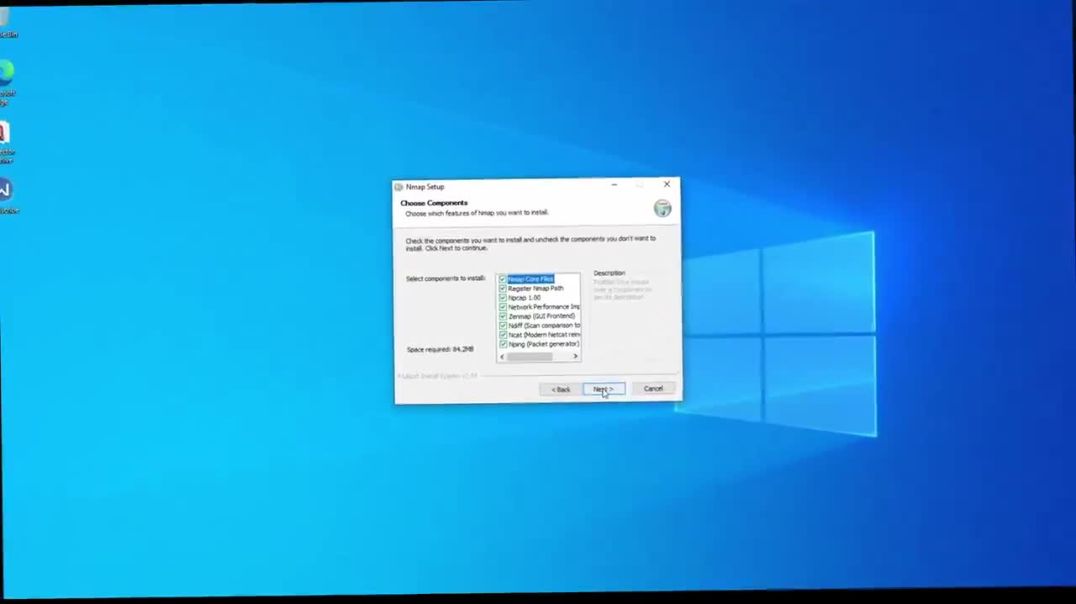The image size is (1076, 604).
Task: Click the 'Select components to install:' label
Action: pos(445,279)
